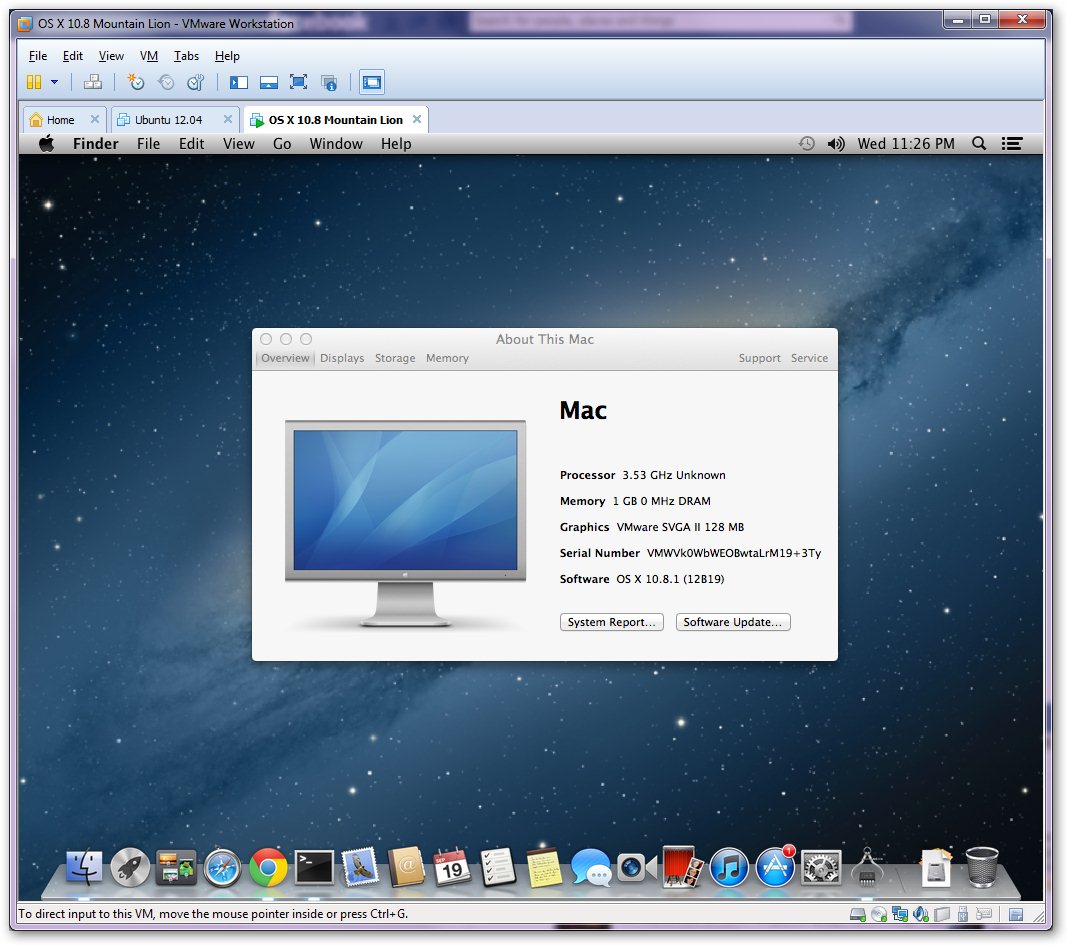The width and height of the screenshot is (1067, 945).
Task: Expand the power options dropdown arrow
Action: pyautogui.click(x=54, y=82)
